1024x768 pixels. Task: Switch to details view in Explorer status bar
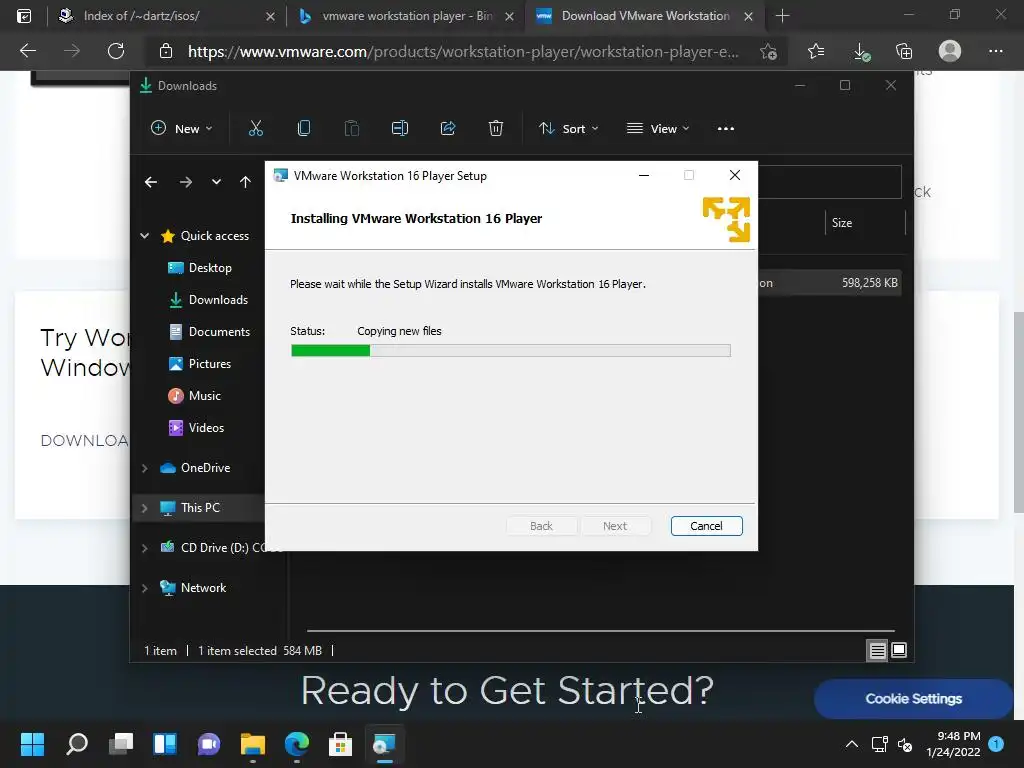click(877, 650)
